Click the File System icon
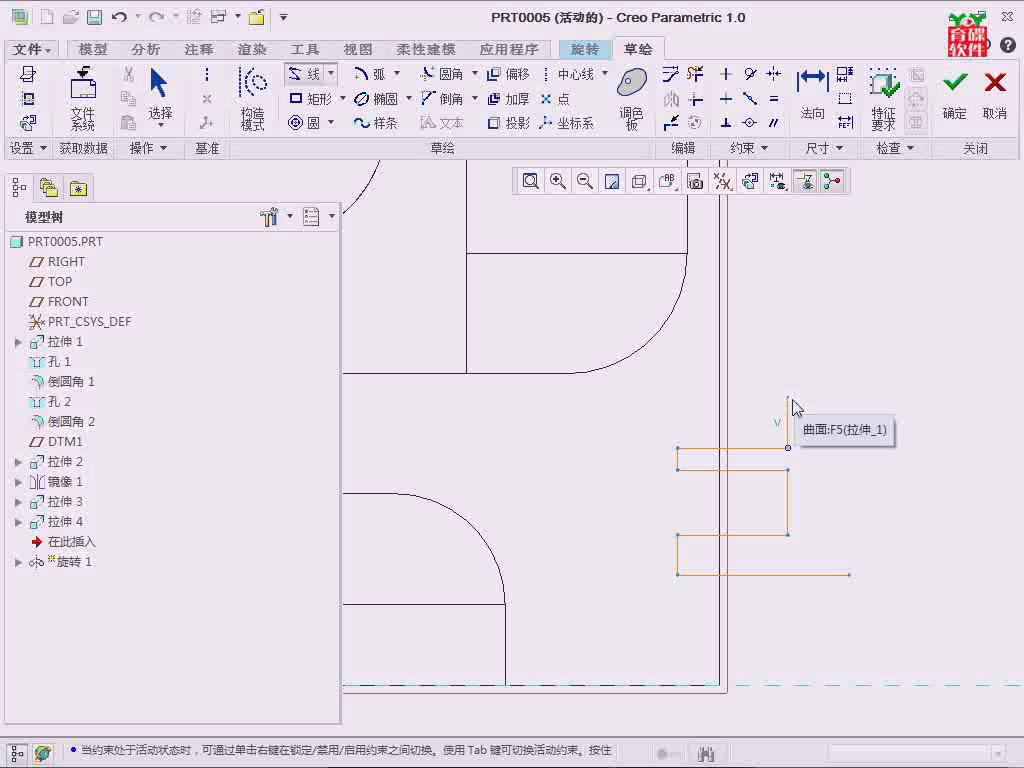This screenshot has width=1024, height=768. click(83, 98)
